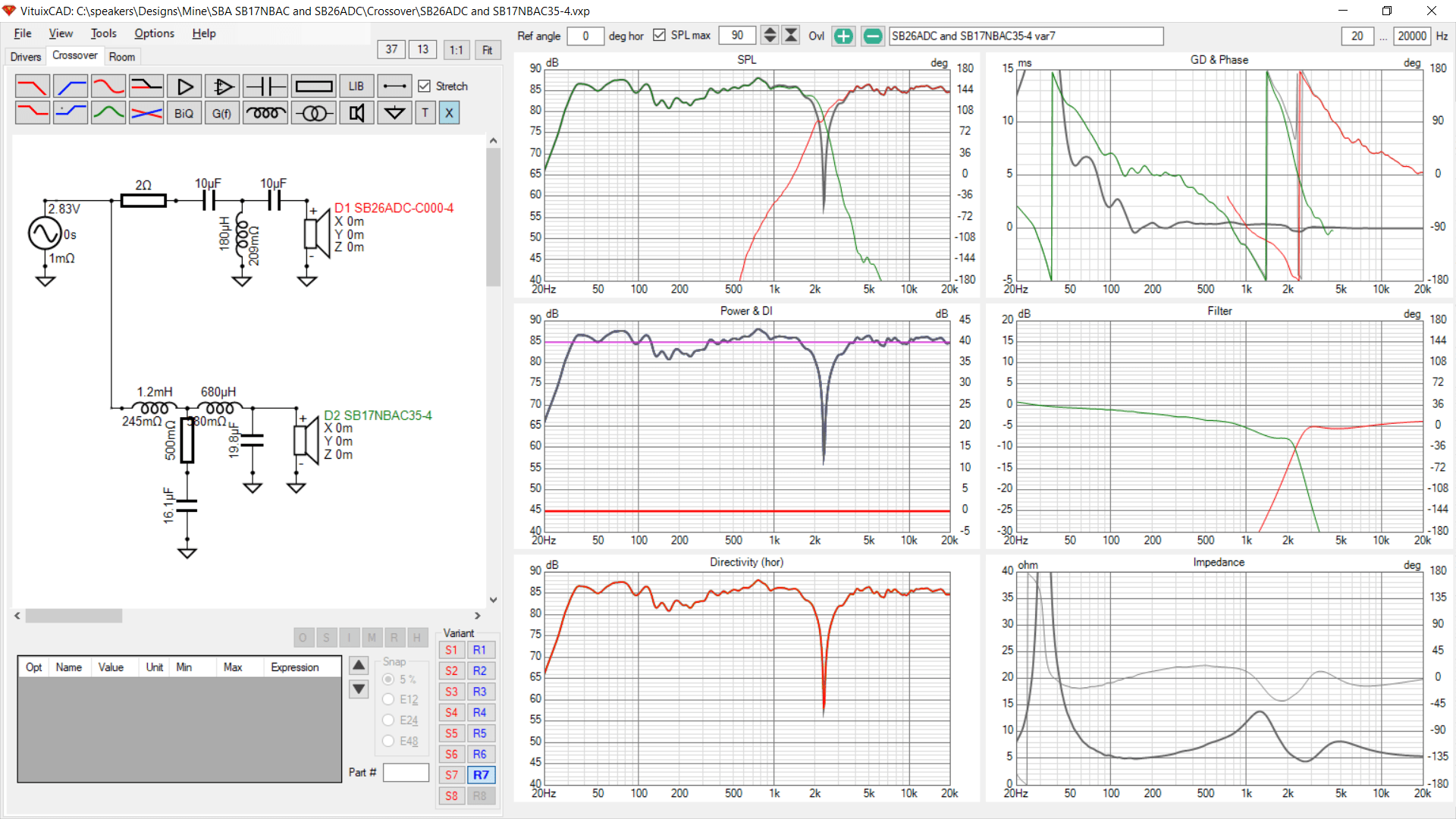Click the Fit zoom button
Viewport: 1456px width, 819px height.
pyautogui.click(x=487, y=49)
